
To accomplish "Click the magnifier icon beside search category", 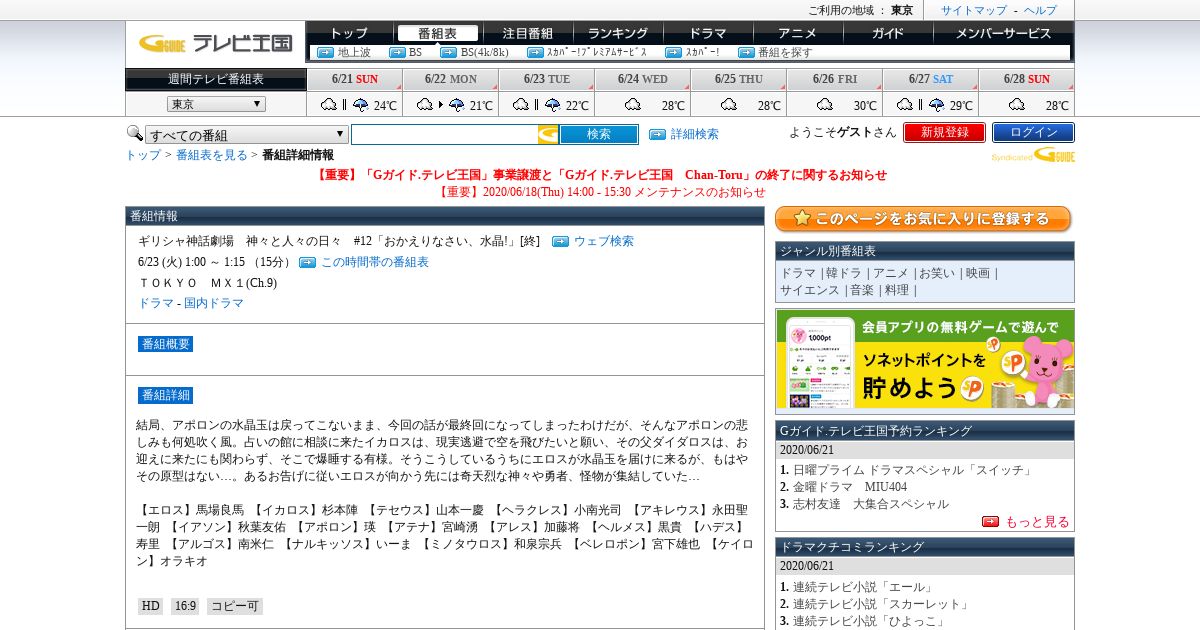I will tap(134, 133).
